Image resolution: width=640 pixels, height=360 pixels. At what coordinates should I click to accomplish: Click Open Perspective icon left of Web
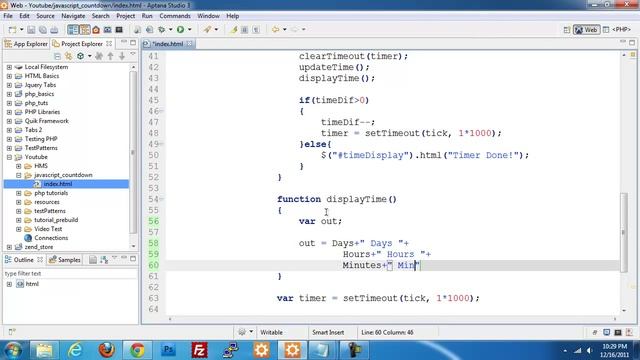567,30
